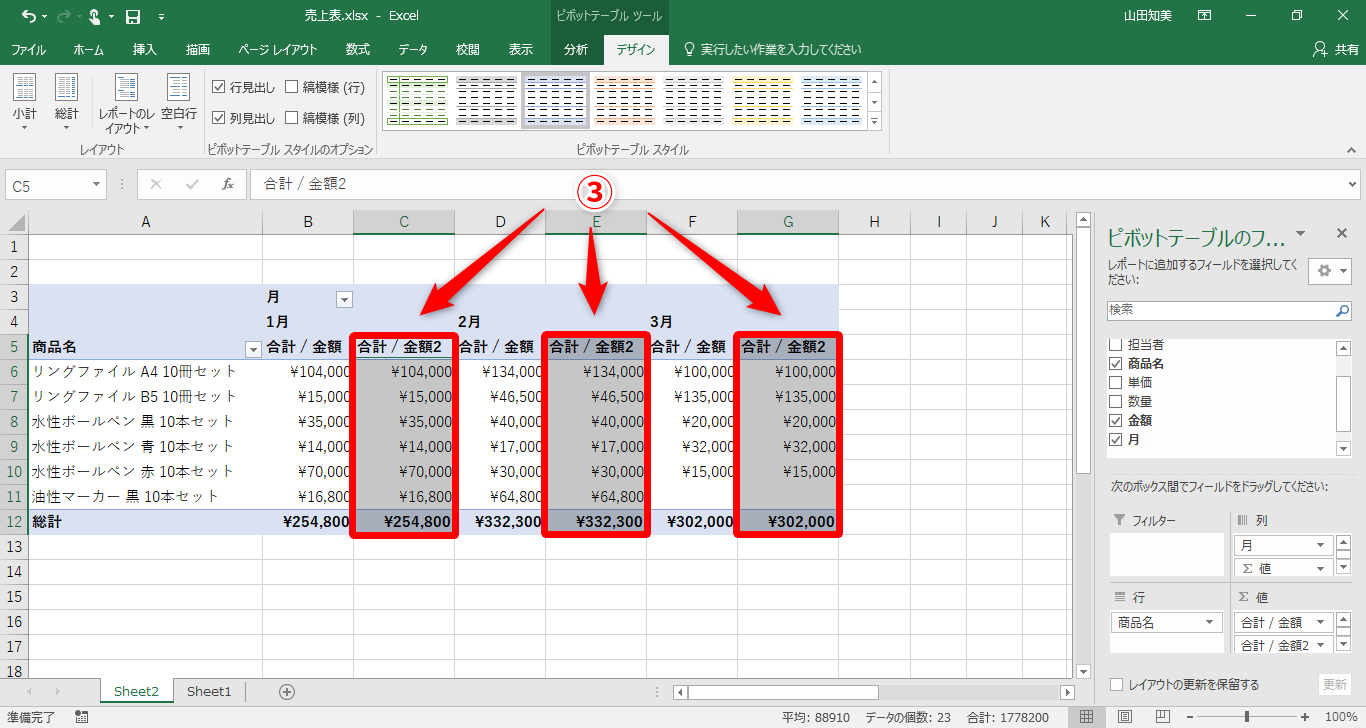Switch to the 数式 tab
The image size is (1366, 728).
[358, 49]
